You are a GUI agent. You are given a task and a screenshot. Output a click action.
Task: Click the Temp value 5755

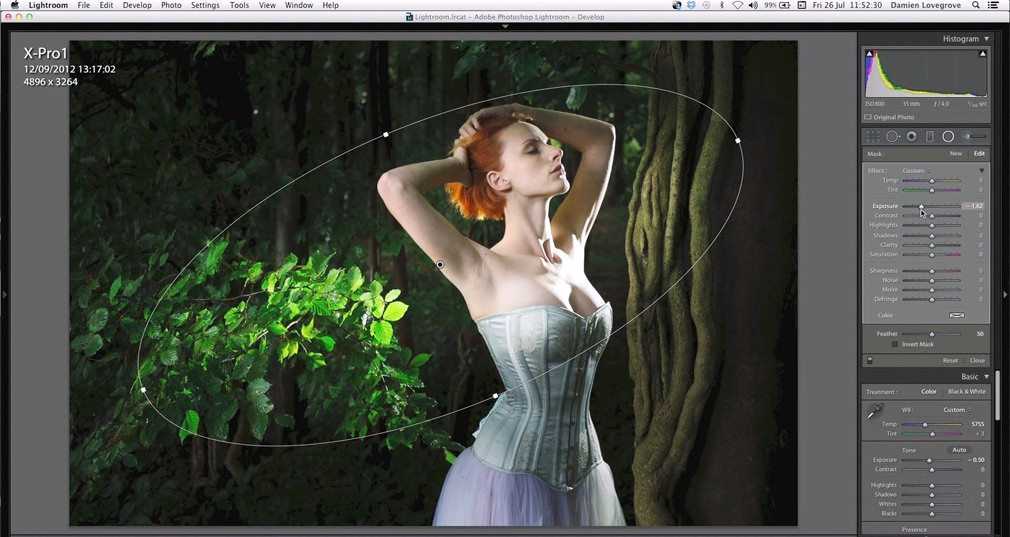coord(977,425)
